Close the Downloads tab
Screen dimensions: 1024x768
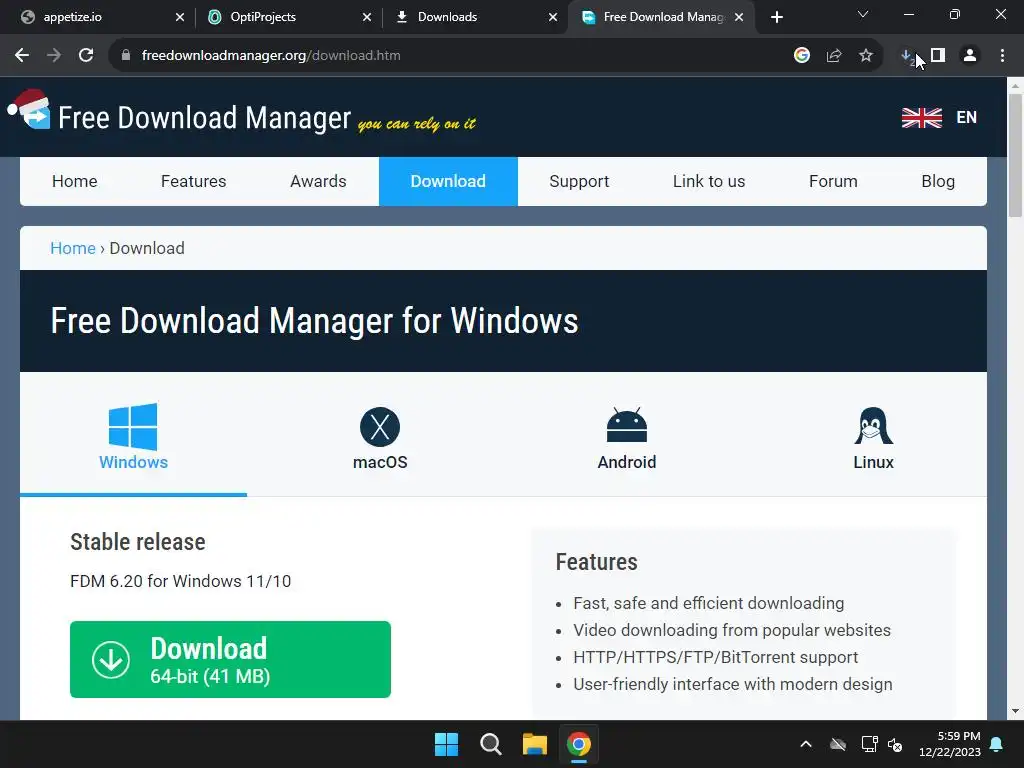pyautogui.click(x=553, y=17)
